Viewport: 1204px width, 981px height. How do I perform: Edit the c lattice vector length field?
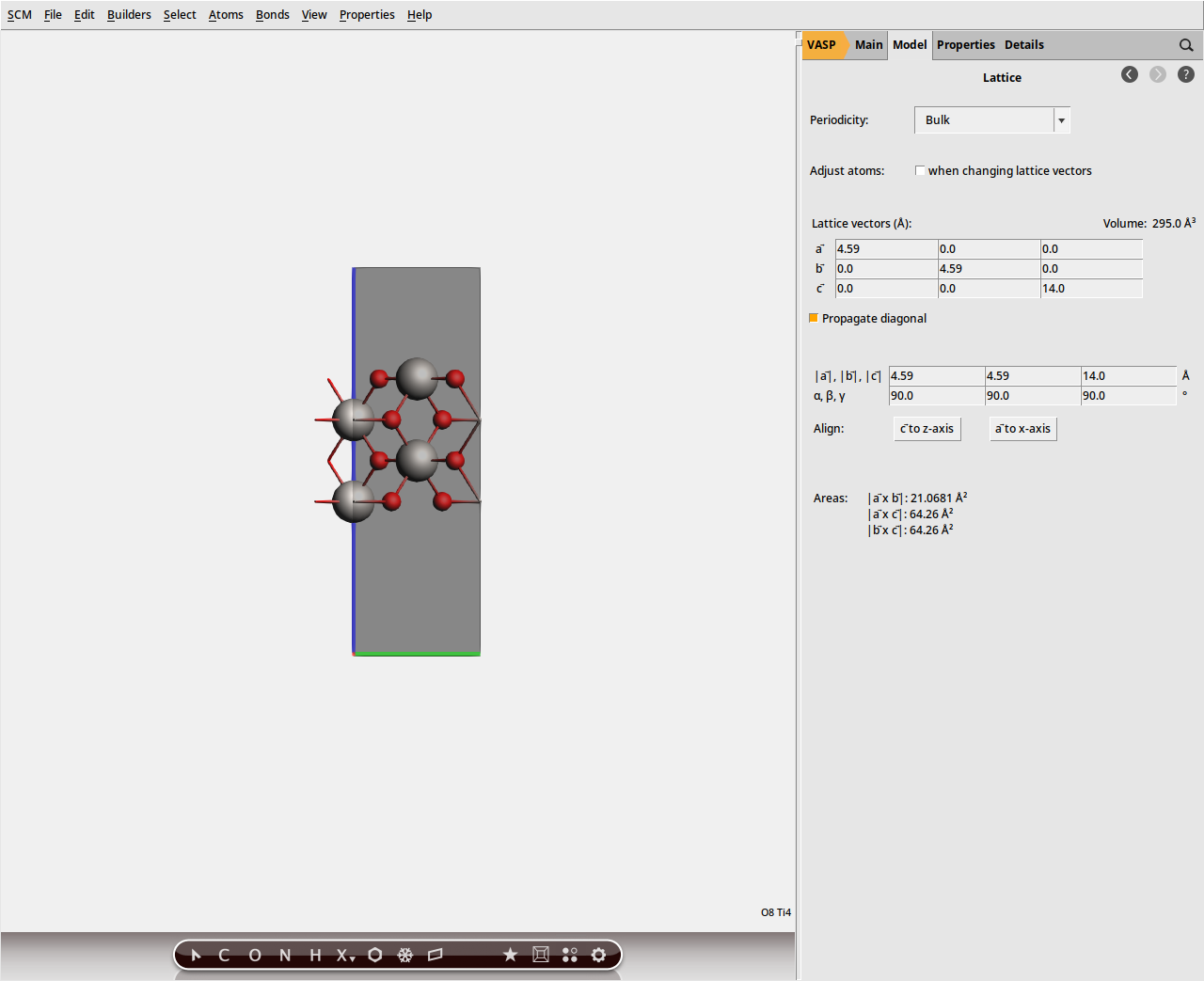pyautogui.click(x=1128, y=375)
